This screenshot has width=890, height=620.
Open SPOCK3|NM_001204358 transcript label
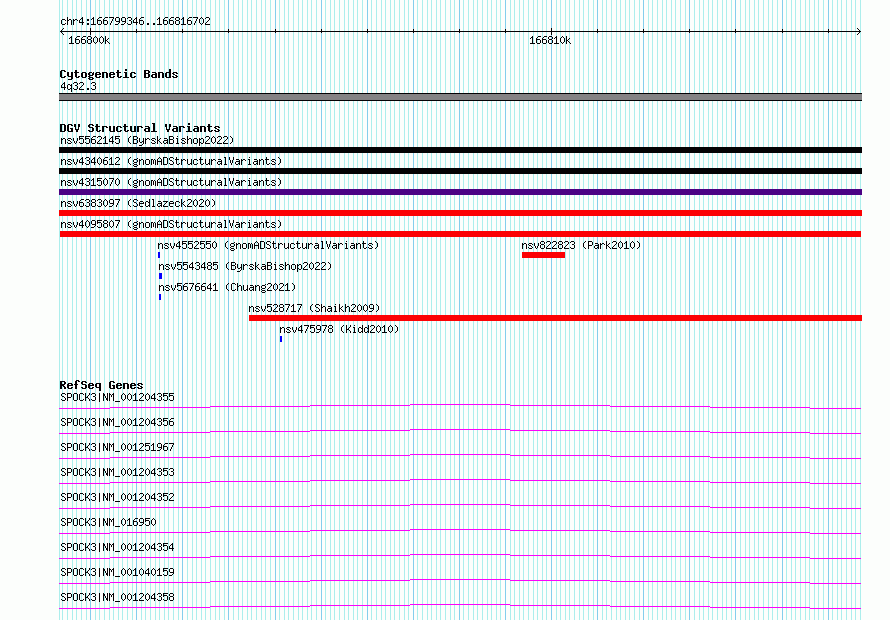(117, 597)
